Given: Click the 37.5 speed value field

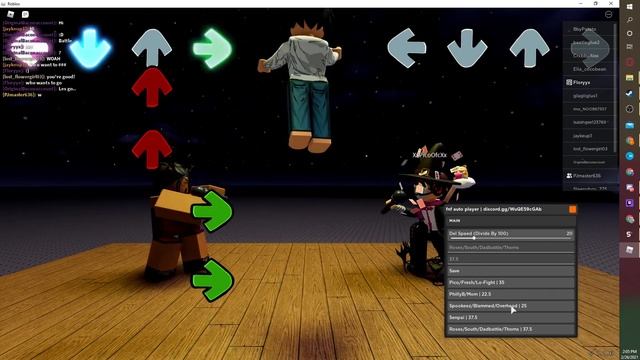Looking at the screenshot, I should coord(510,259).
